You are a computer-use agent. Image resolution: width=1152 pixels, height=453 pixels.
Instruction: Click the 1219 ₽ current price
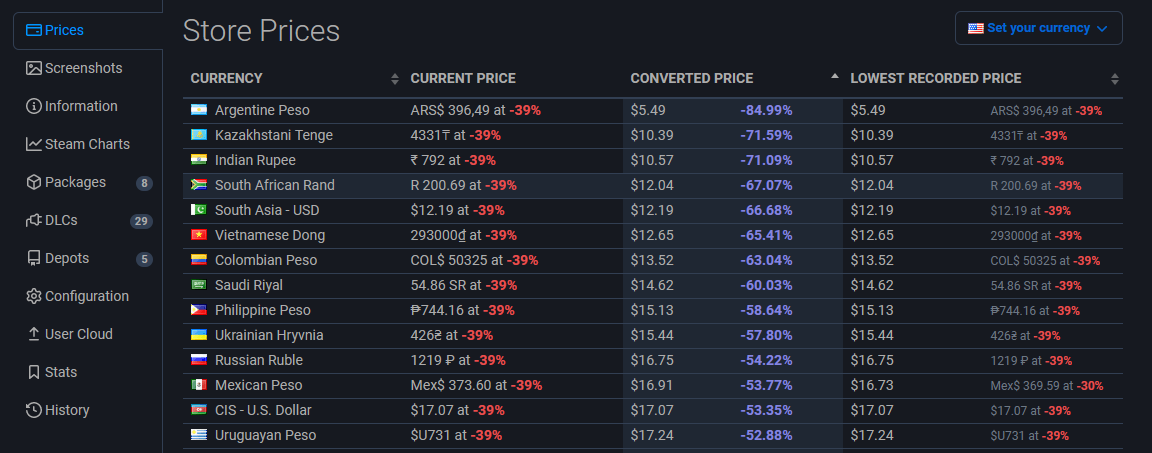point(431,360)
